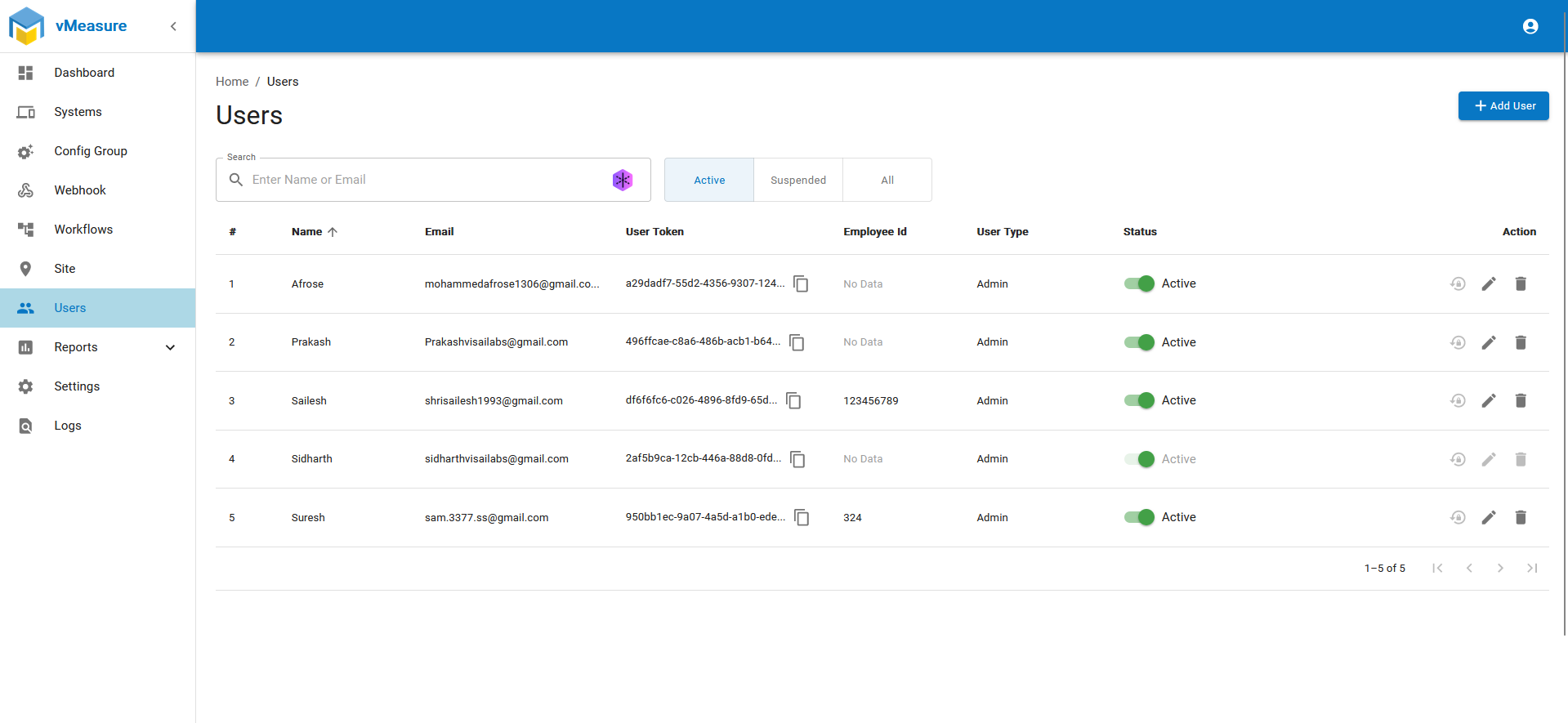
Task: Copy Suresh's user token
Action: coord(802,517)
